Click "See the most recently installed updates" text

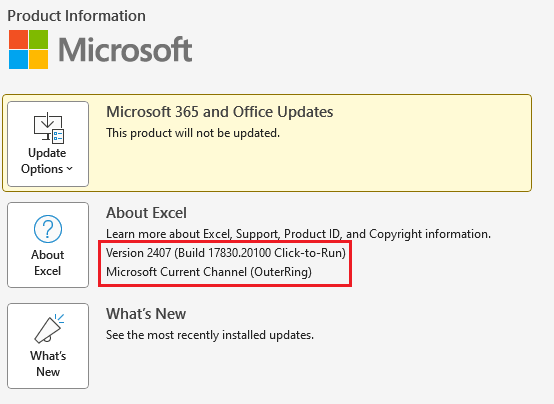(210, 335)
